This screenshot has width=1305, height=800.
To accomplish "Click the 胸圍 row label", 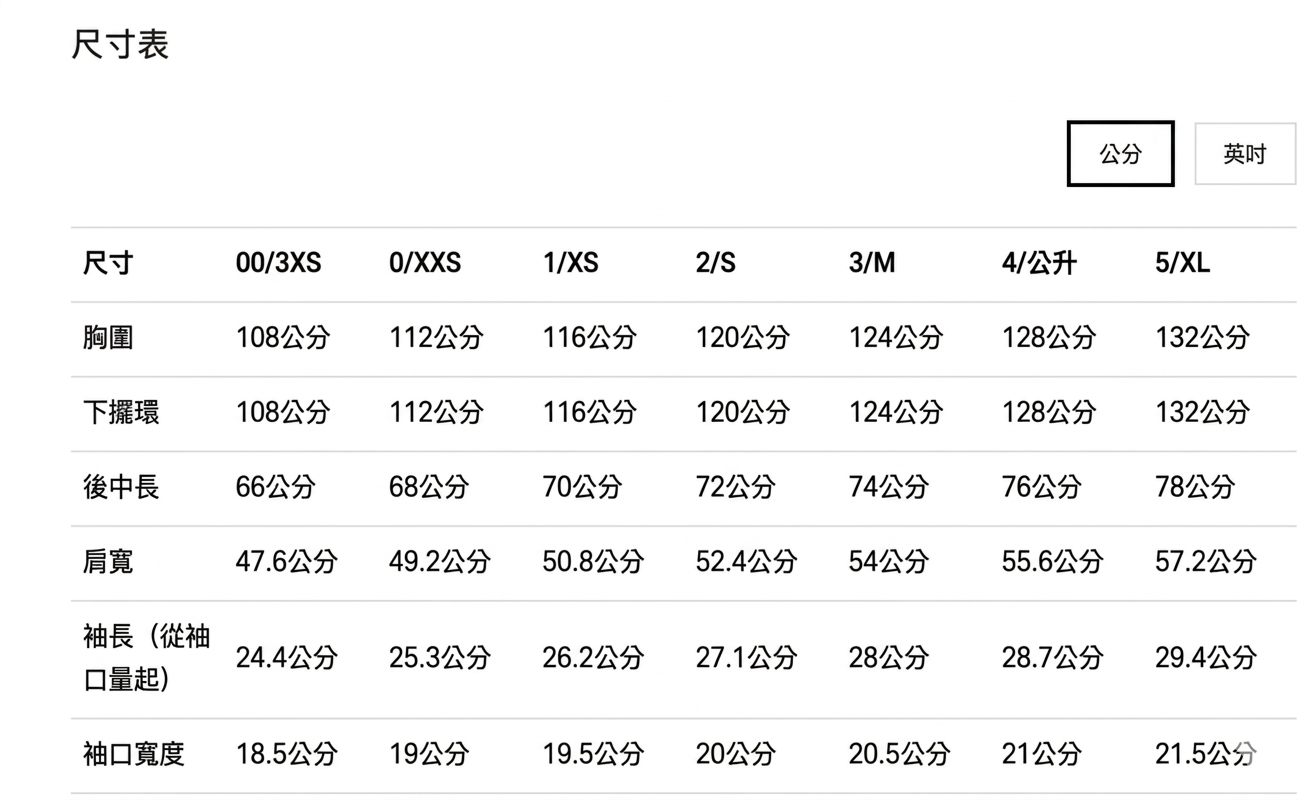I will coord(108,338).
